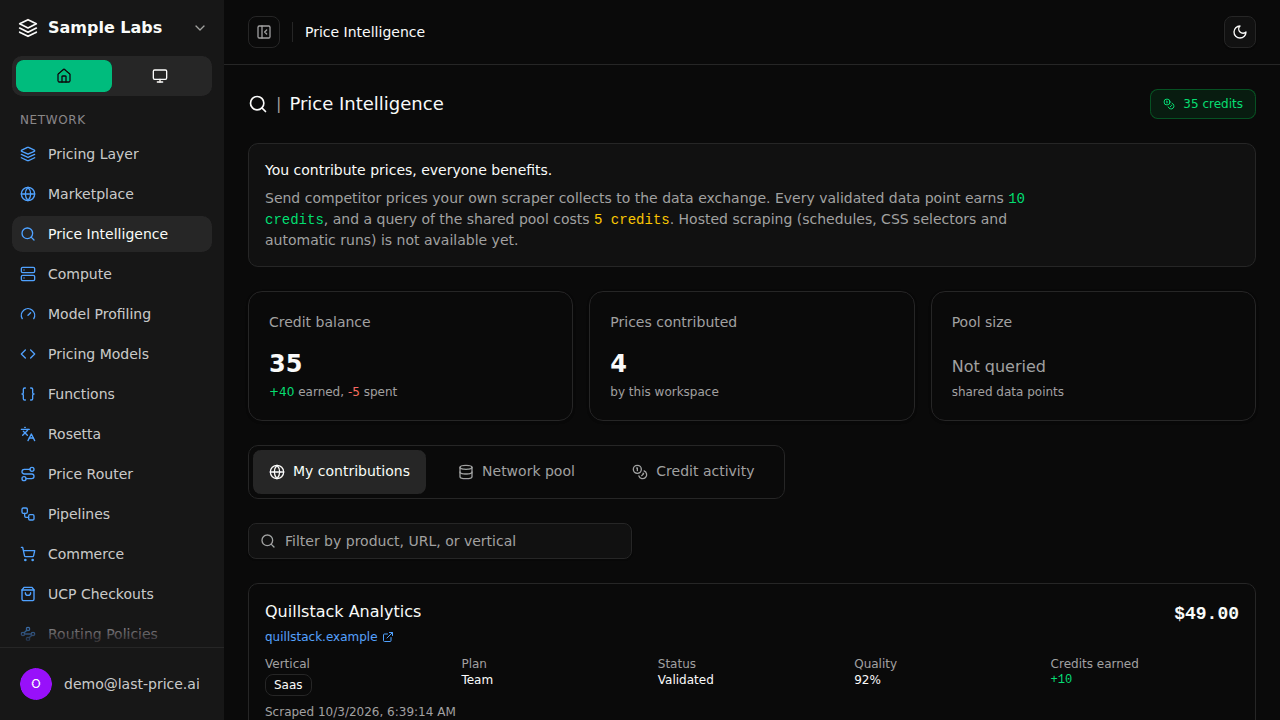This screenshot has width=1280, height=720.
Task: Select Price Intelligence in the sidebar
Action: [112, 234]
